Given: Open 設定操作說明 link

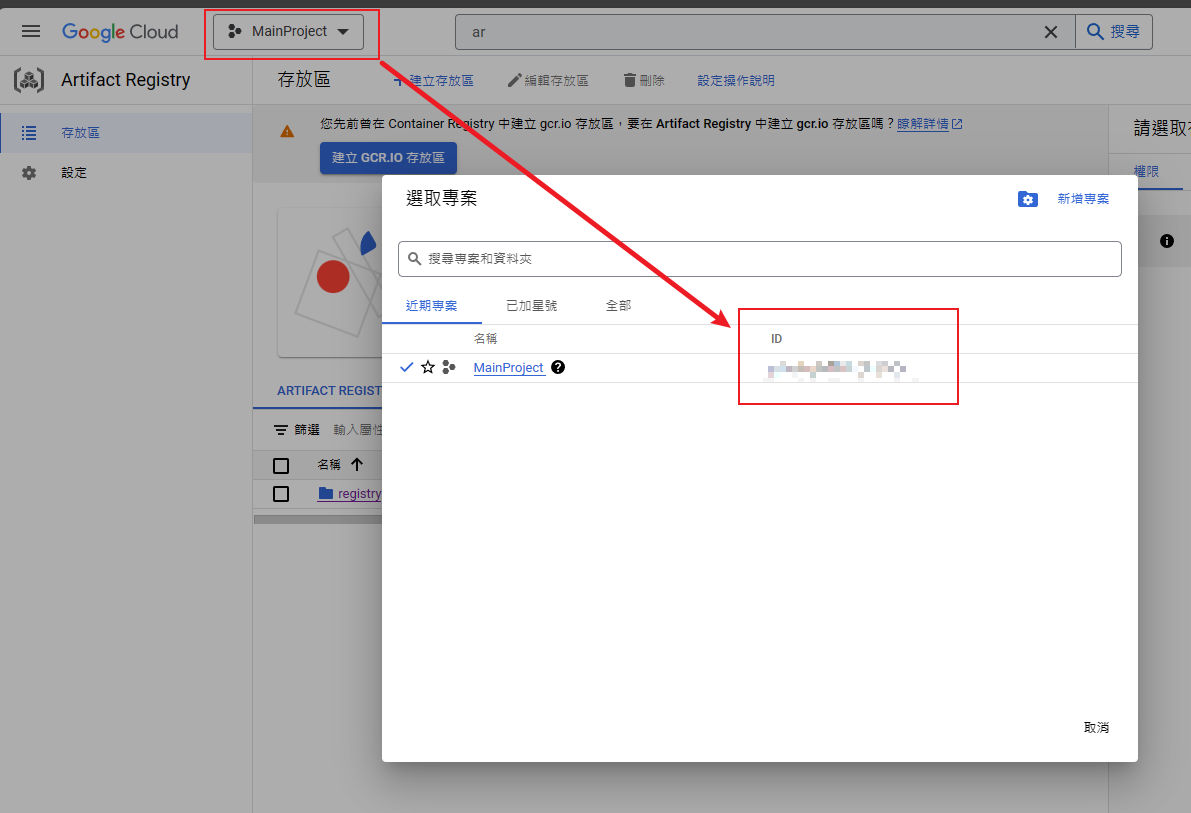Looking at the screenshot, I should (736, 81).
